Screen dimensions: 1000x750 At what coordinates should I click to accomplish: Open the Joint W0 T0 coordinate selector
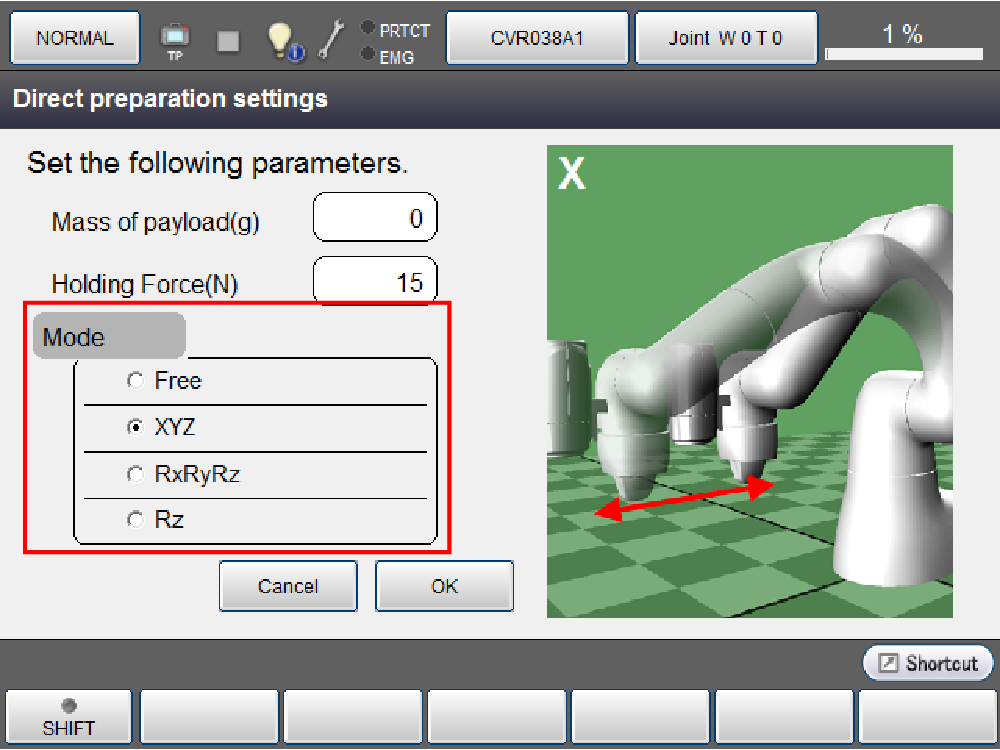click(726, 39)
